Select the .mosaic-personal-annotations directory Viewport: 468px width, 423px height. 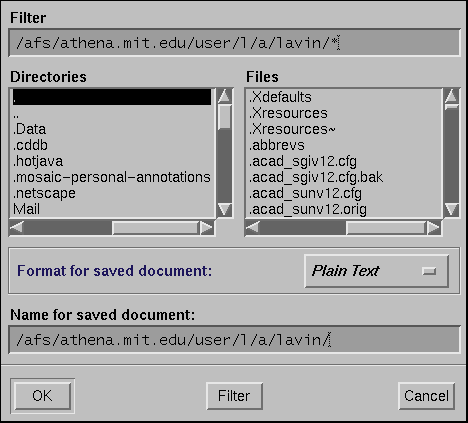click(112, 177)
